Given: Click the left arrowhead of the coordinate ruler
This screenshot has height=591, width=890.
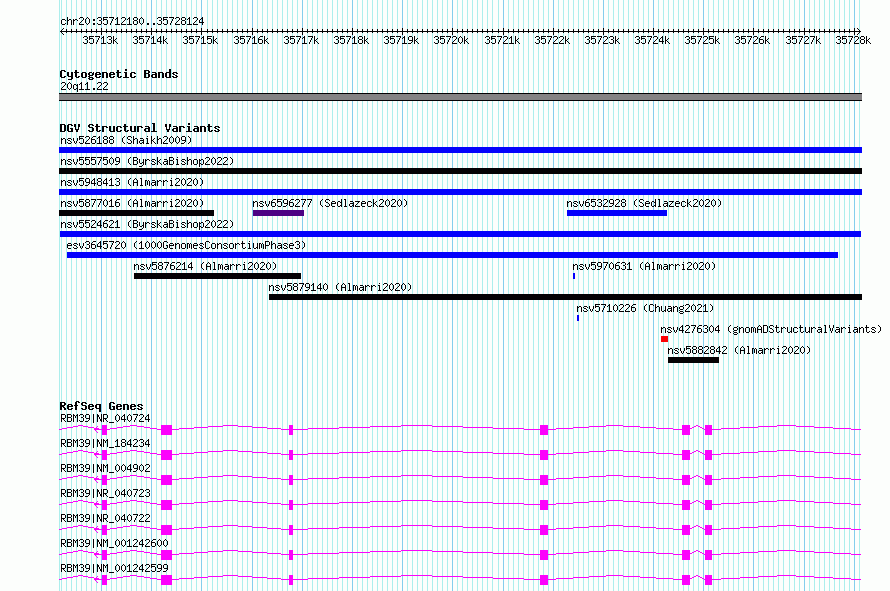Looking at the screenshot, I should [x=62, y=31].
